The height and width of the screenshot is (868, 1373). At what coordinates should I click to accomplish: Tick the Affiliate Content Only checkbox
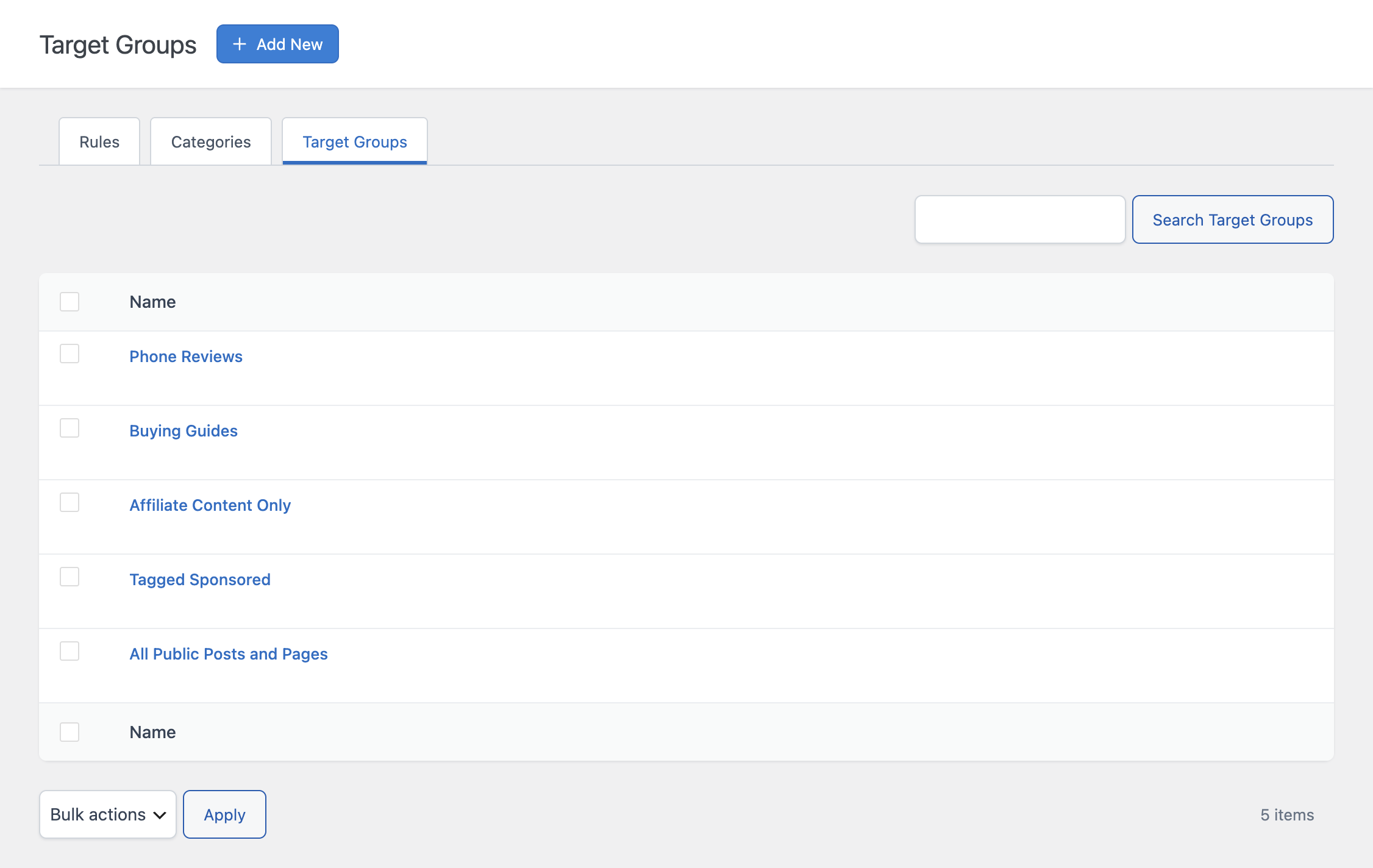point(70,502)
